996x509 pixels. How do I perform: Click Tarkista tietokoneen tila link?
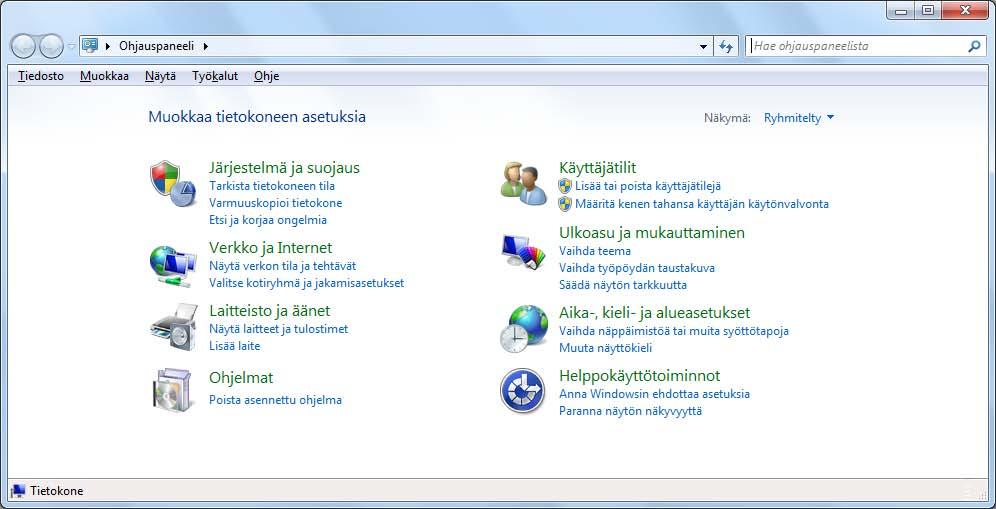272,186
